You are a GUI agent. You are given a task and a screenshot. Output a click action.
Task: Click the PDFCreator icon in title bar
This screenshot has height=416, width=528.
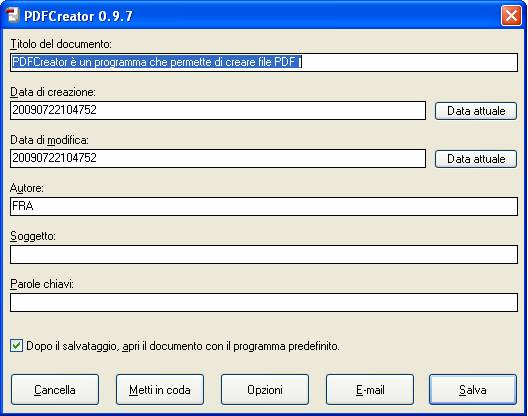tap(13, 15)
